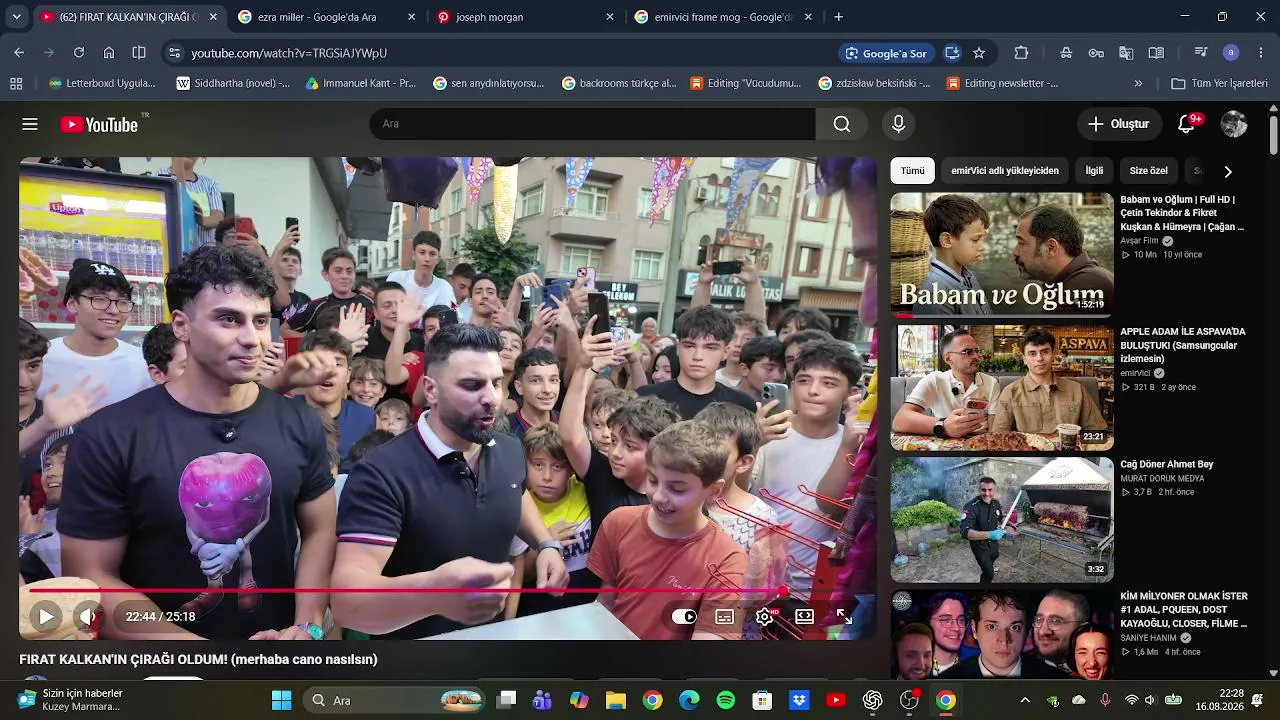Play the paused video
This screenshot has width=1280, height=720.
point(46,617)
